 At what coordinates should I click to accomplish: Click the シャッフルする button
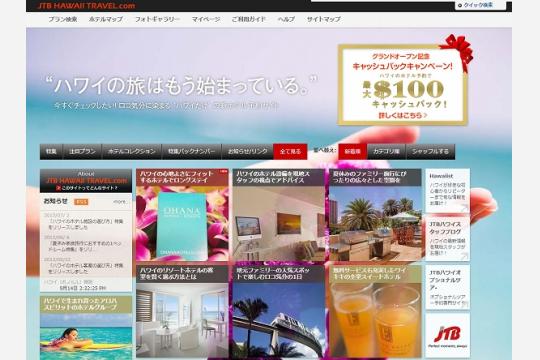430,152
